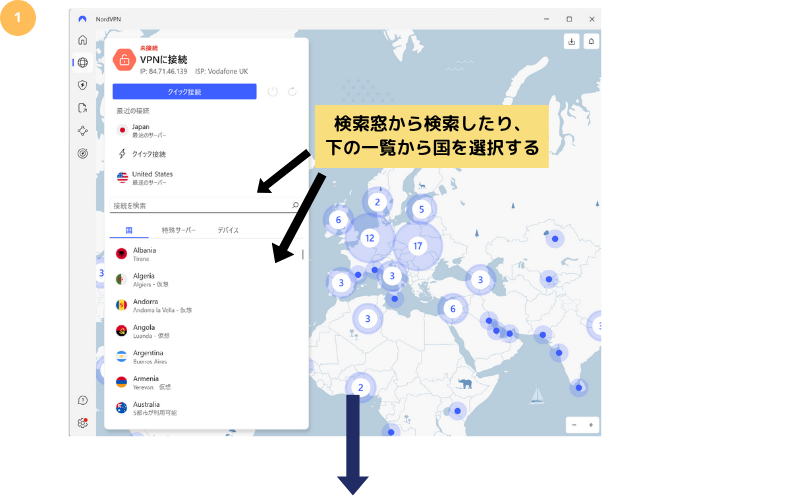Click the NordVPN logo in the title bar
800x500 pixels.
pyautogui.click(x=82, y=19)
